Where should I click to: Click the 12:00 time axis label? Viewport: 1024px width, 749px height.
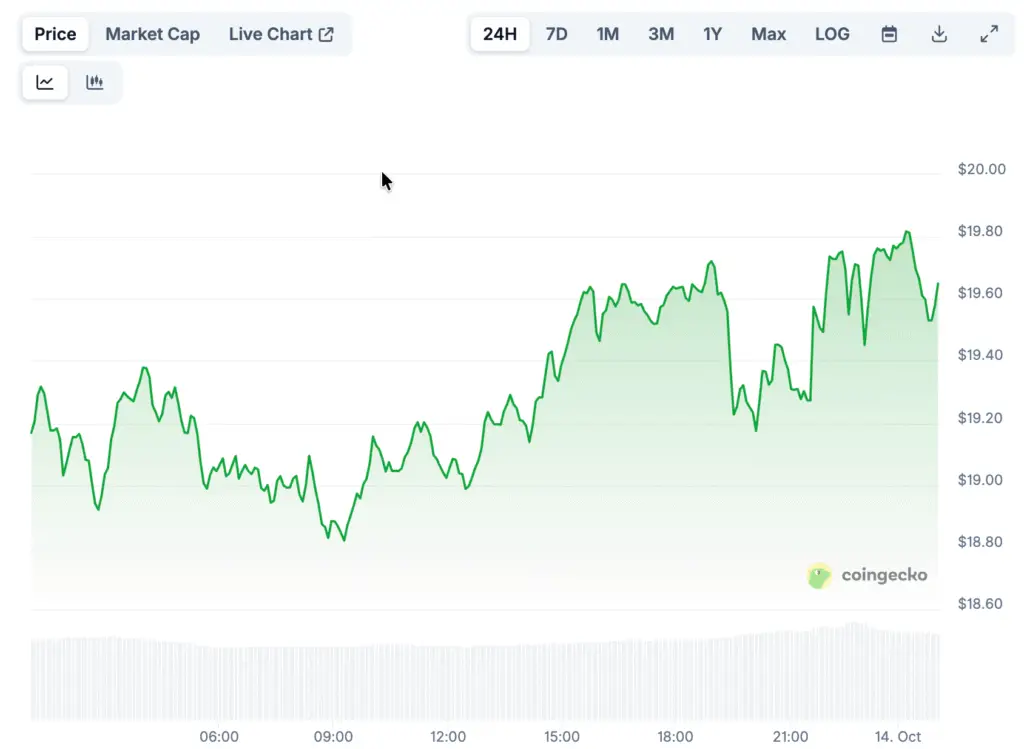point(447,737)
